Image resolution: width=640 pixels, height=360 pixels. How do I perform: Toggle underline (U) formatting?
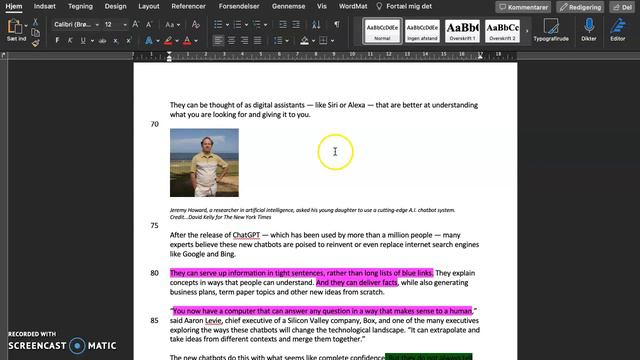tap(83, 40)
